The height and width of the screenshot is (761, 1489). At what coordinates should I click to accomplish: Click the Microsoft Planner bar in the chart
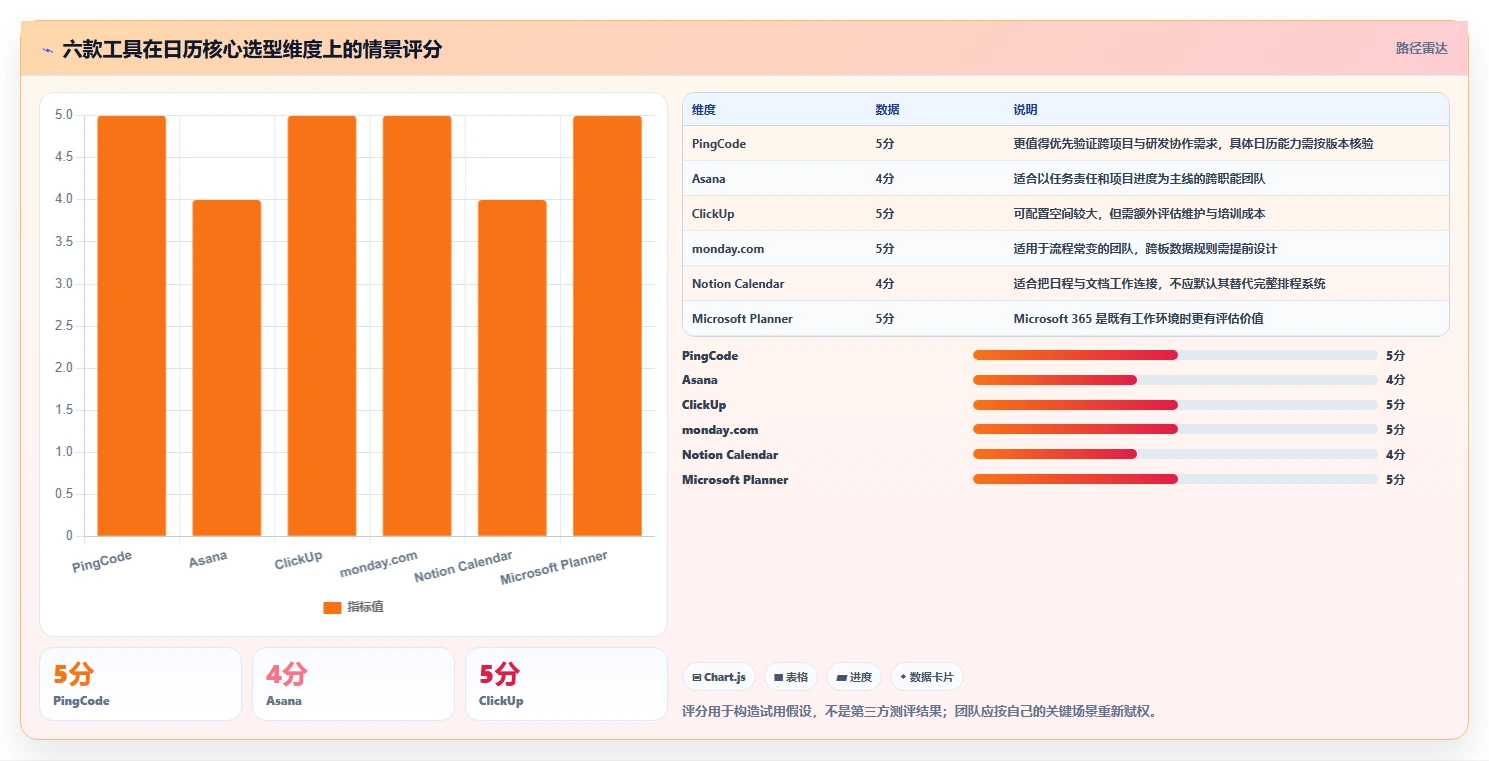pyautogui.click(x=607, y=326)
